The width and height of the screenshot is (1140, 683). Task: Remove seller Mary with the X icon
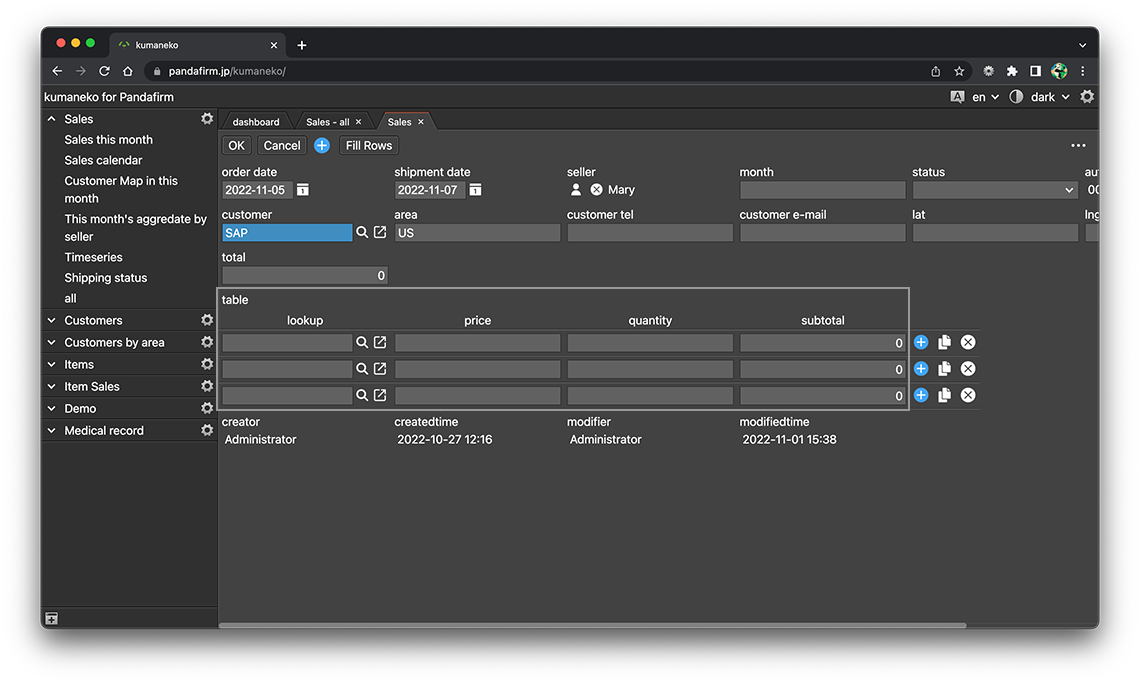(596, 190)
